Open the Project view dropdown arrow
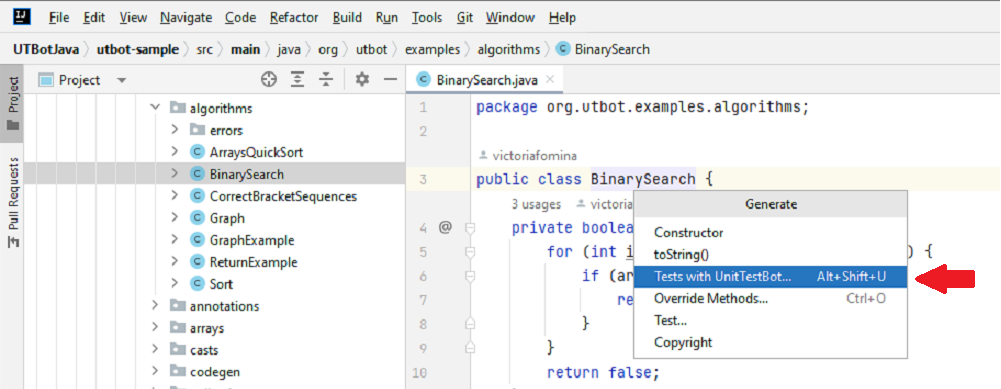The image size is (1001, 389). click(x=122, y=80)
